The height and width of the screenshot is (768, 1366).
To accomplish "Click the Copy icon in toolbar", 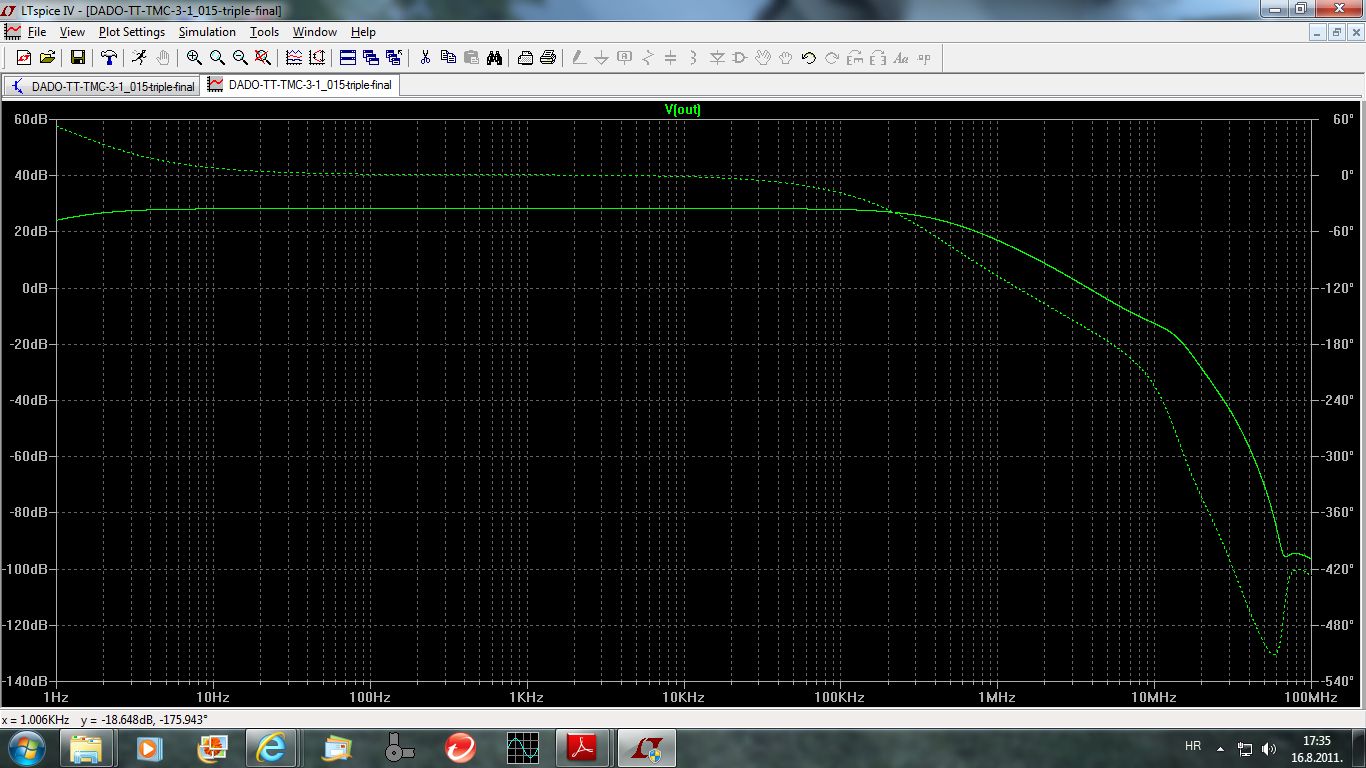I will pyautogui.click(x=448, y=58).
